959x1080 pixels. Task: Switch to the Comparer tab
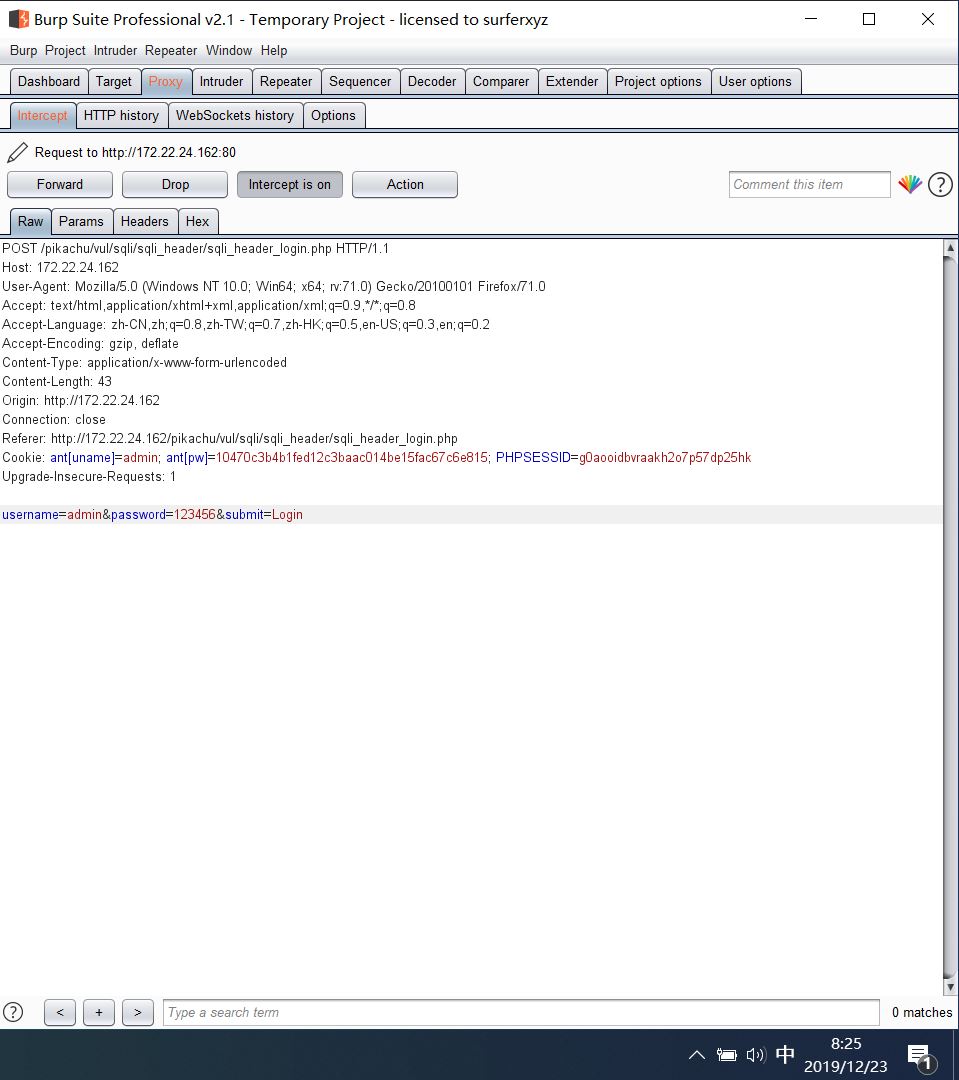pyautogui.click(x=501, y=81)
